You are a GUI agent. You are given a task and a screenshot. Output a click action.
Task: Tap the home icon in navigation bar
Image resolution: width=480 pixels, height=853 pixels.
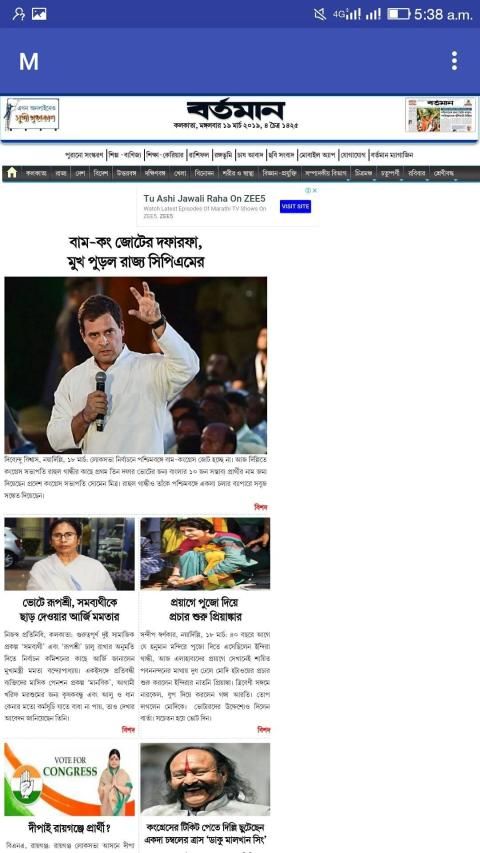tap(11, 172)
